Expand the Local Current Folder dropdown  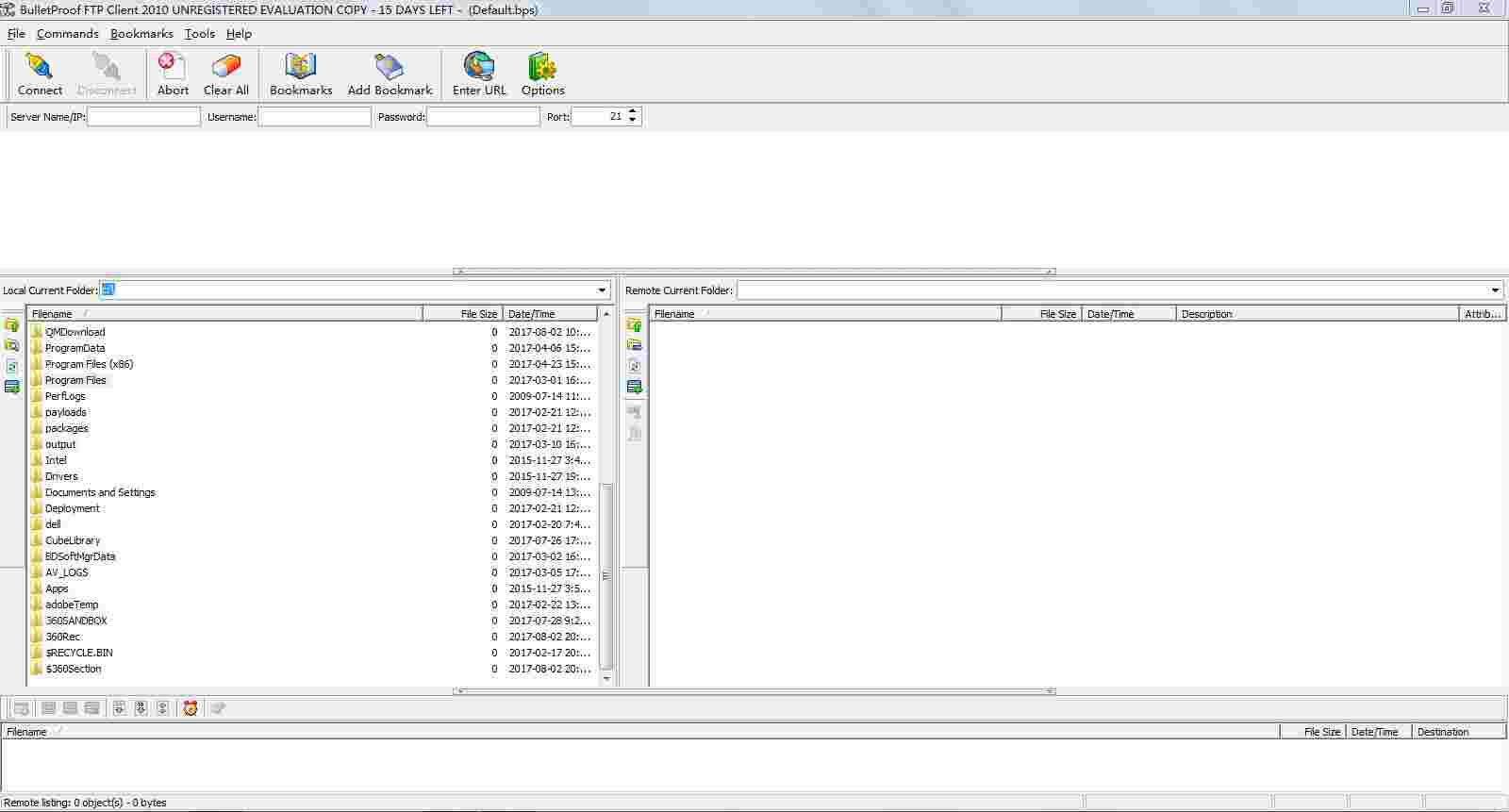(x=602, y=290)
